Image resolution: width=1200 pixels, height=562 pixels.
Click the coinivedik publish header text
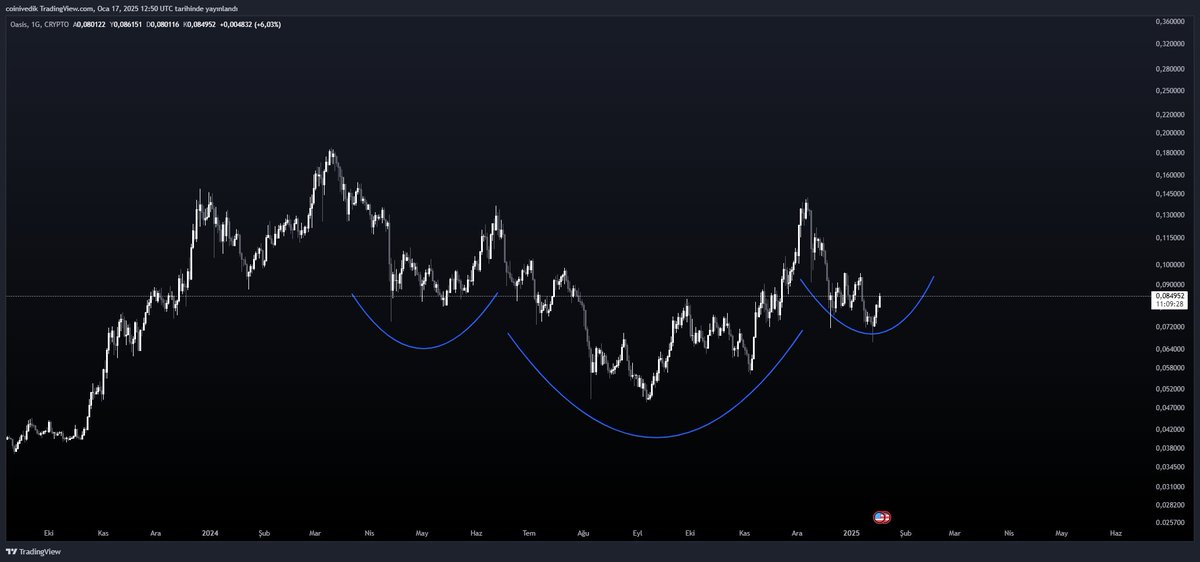[x=122, y=8]
